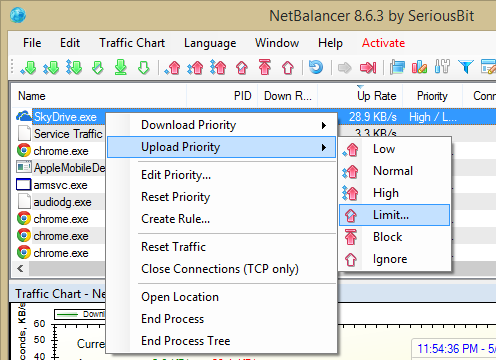
Task: Click the blue reset priority toolbar icon
Action: tap(315, 67)
